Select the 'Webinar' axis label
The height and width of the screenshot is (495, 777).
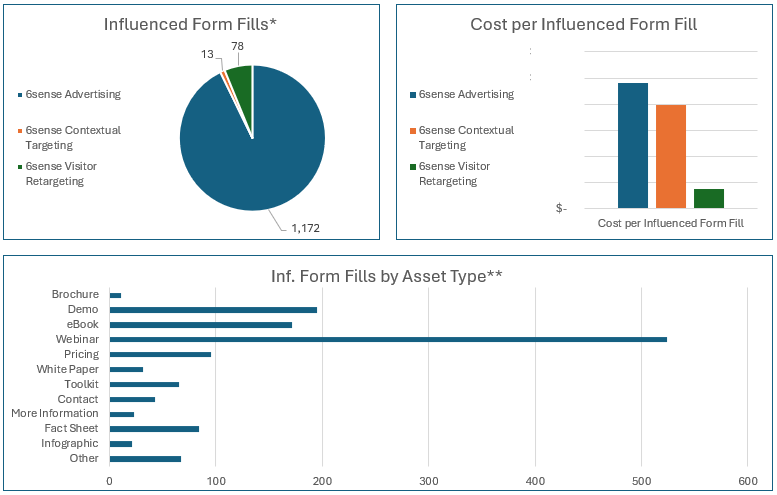click(77, 339)
